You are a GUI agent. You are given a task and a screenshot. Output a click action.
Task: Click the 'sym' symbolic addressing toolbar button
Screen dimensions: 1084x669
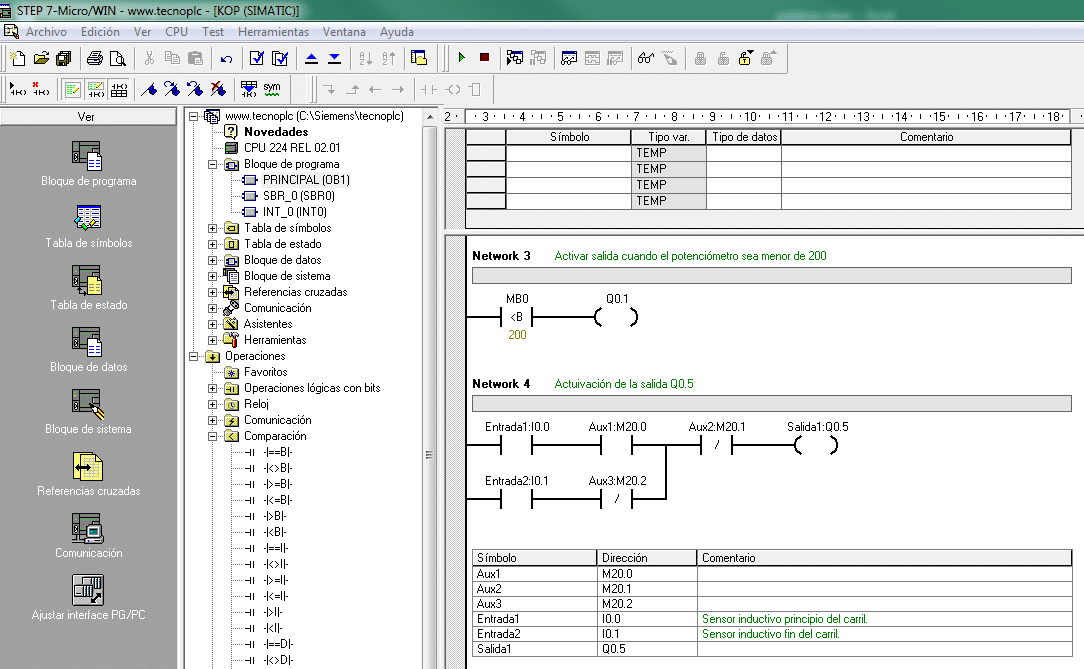coord(272,88)
